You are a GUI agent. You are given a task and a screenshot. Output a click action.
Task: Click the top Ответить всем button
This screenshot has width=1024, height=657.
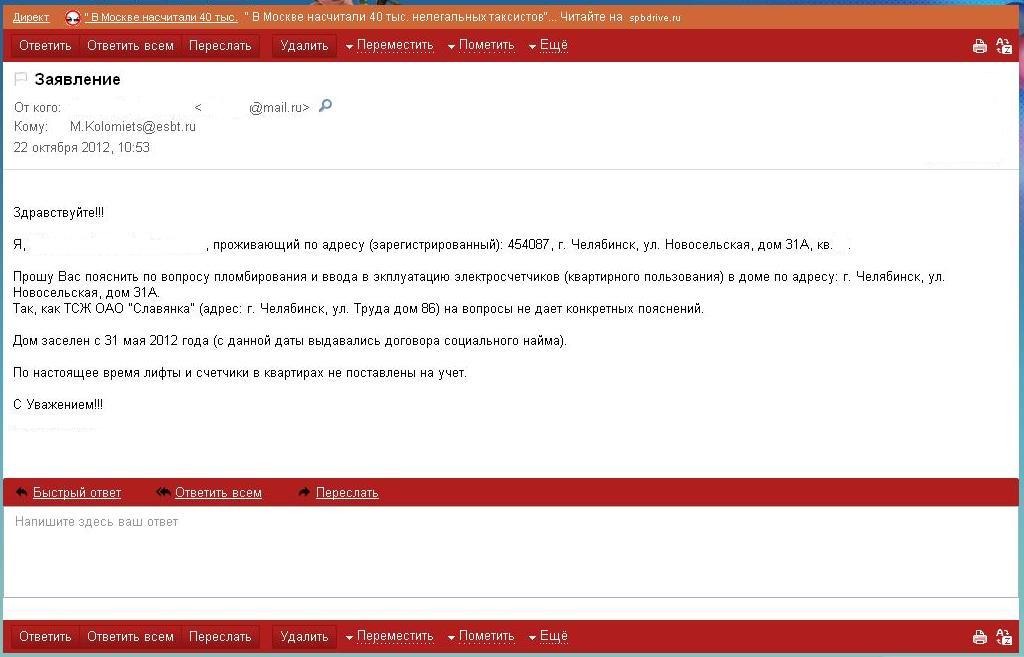pyautogui.click(x=130, y=45)
